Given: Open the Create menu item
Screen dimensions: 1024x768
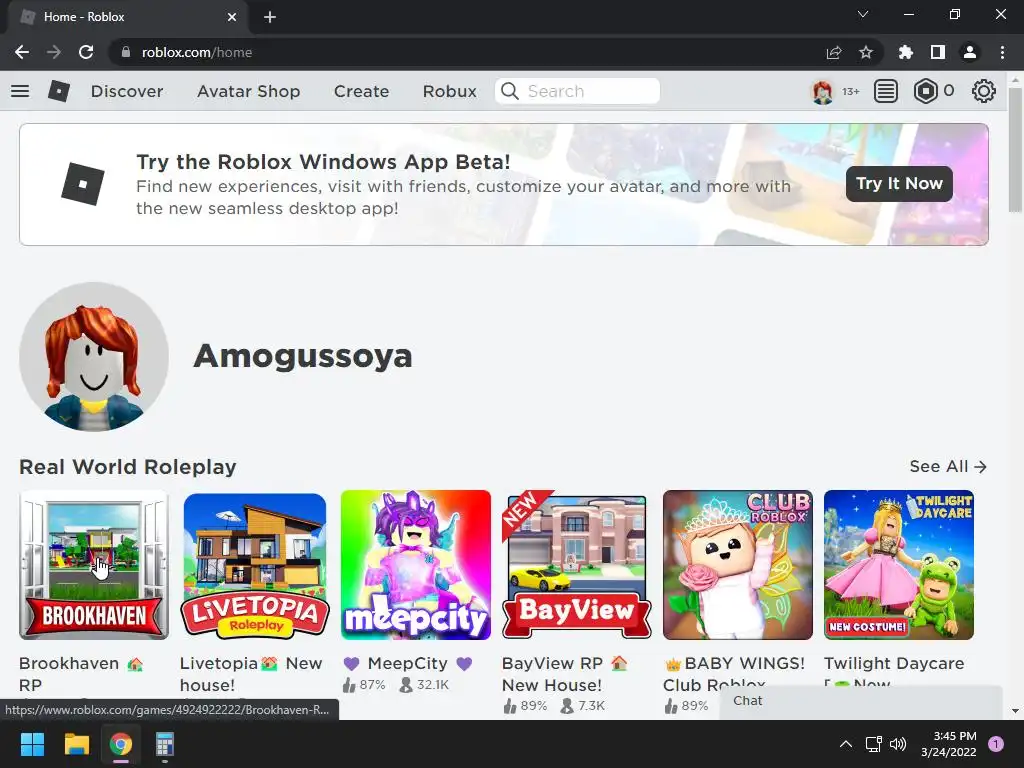Looking at the screenshot, I should (361, 91).
